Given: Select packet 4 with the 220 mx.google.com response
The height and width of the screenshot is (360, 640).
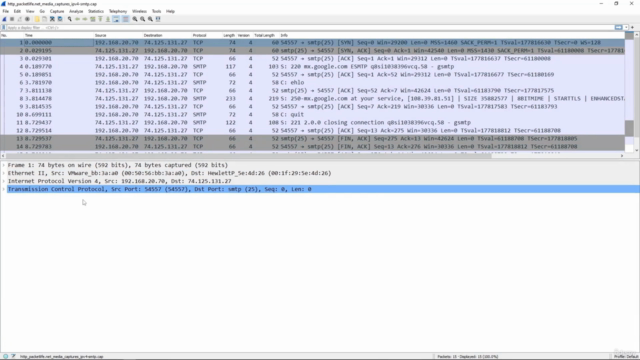Looking at the screenshot, I should (312, 67).
